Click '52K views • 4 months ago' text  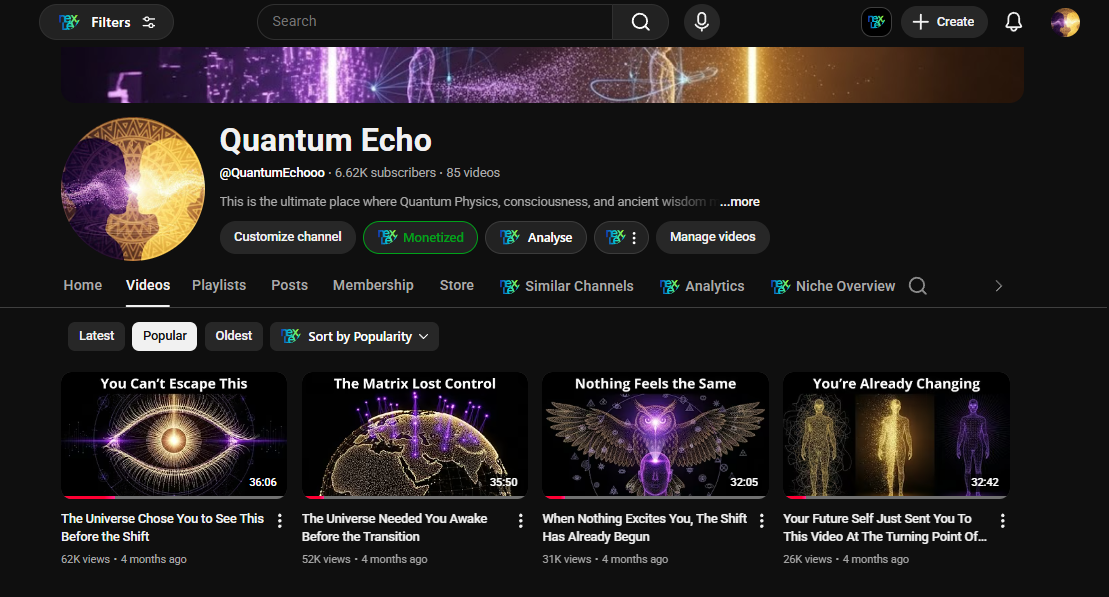tap(364, 559)
